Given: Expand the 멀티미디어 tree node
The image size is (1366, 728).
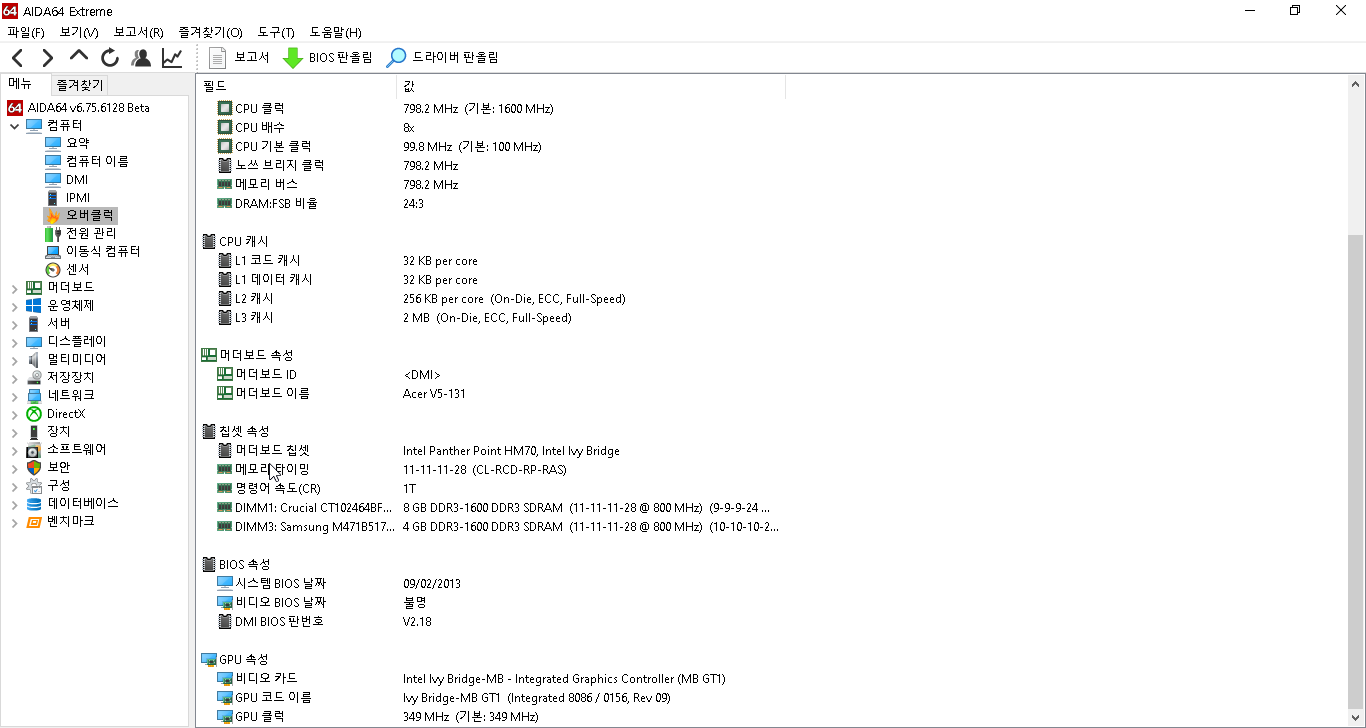Looking at the screenshot, I should (x=14, y=360).
